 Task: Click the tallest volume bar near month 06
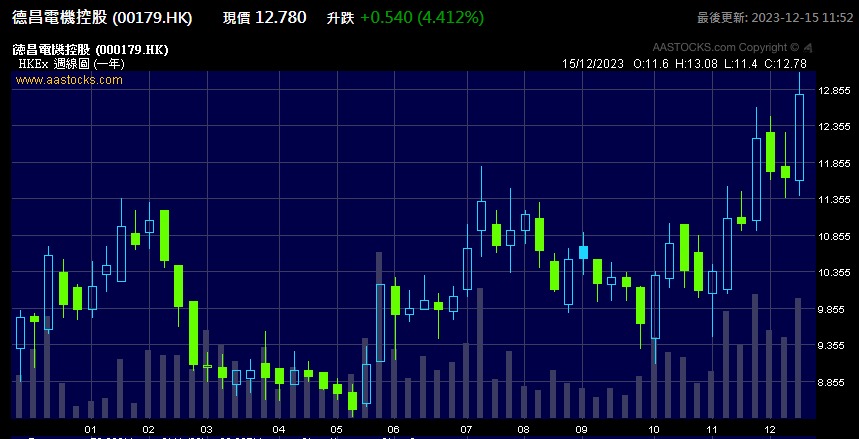(379, 335)
